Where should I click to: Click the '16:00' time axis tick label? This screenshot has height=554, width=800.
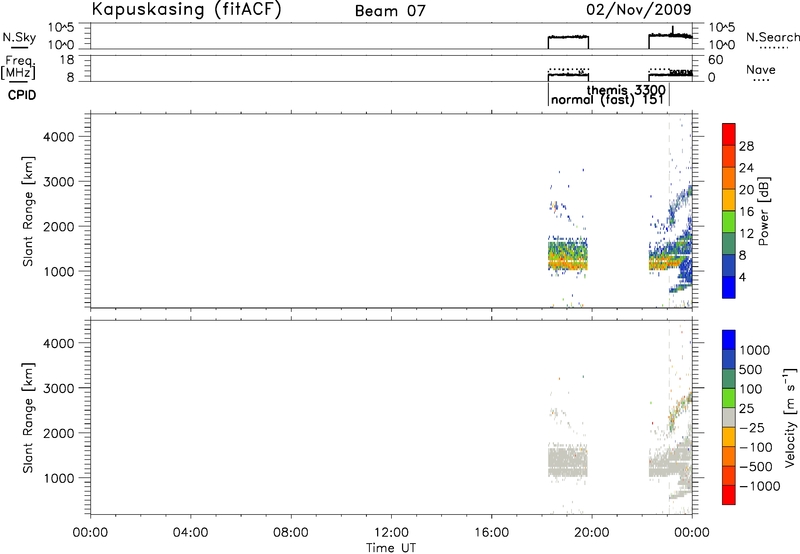click(x=491, y=533)
